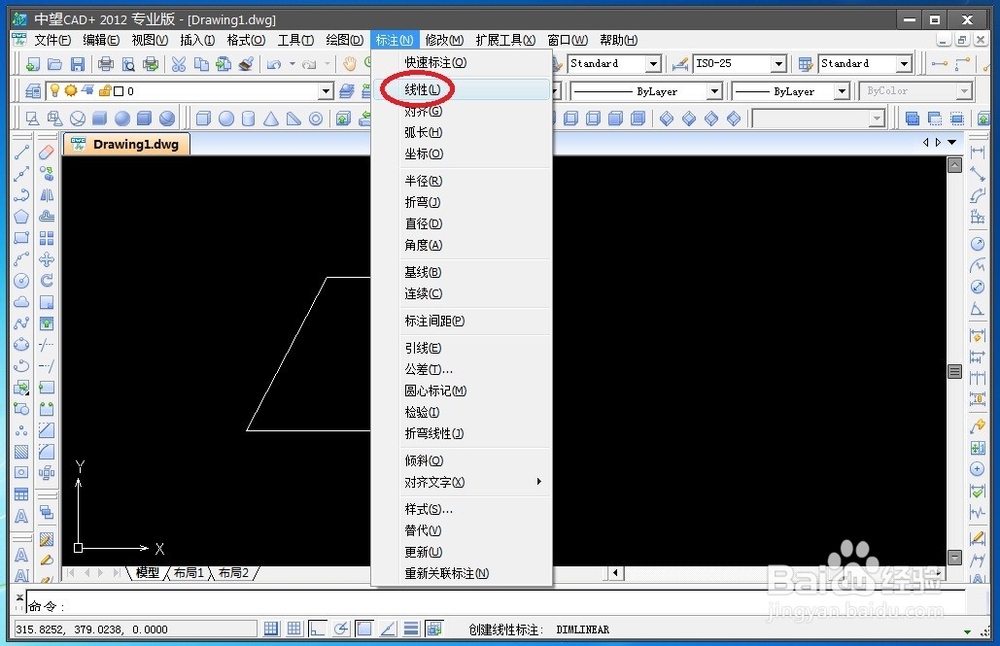Viewport: 1000px width, 646px height.
Task: Click the Match Properties brush icon
Action: tap(246, 64)
